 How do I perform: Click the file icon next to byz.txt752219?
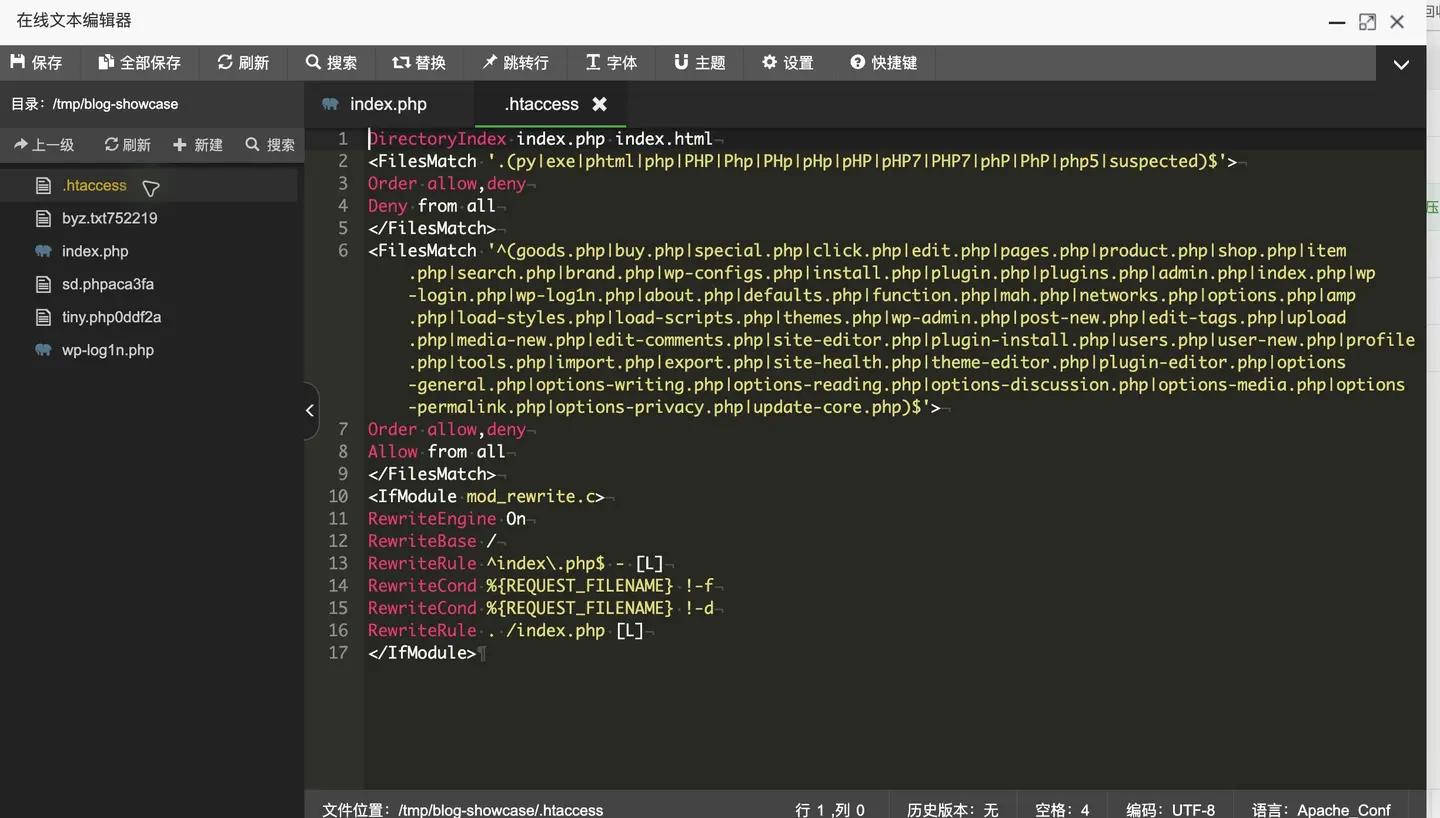[x=43, y=218]
